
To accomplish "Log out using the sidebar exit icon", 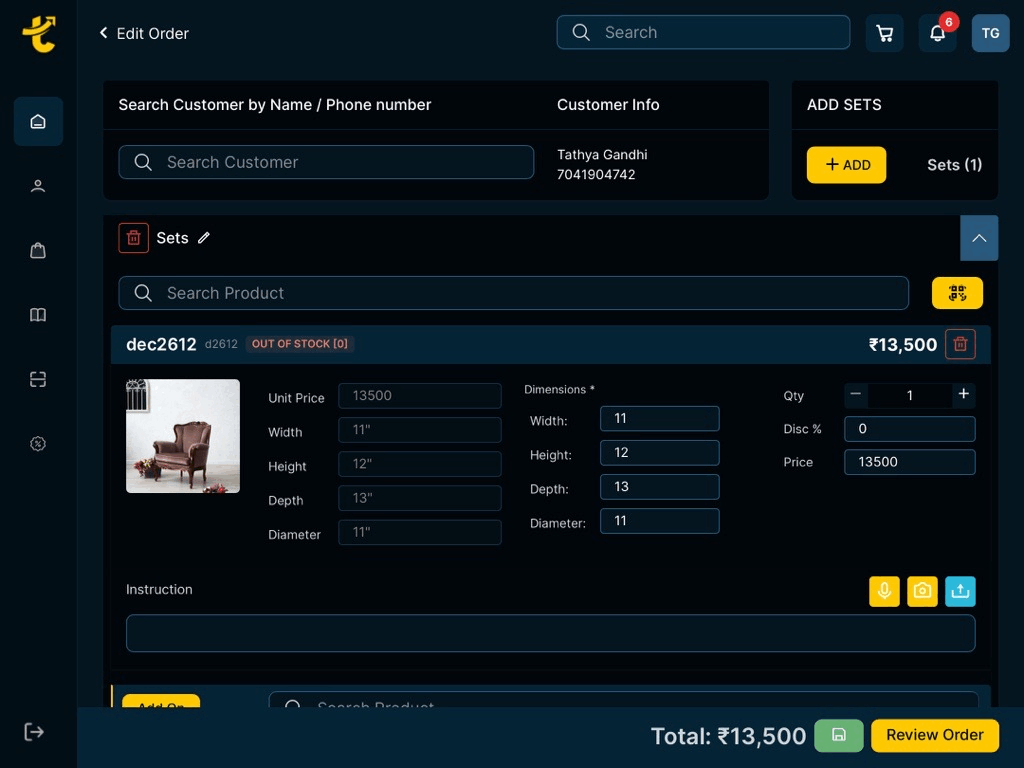I will tap(34, 732).
